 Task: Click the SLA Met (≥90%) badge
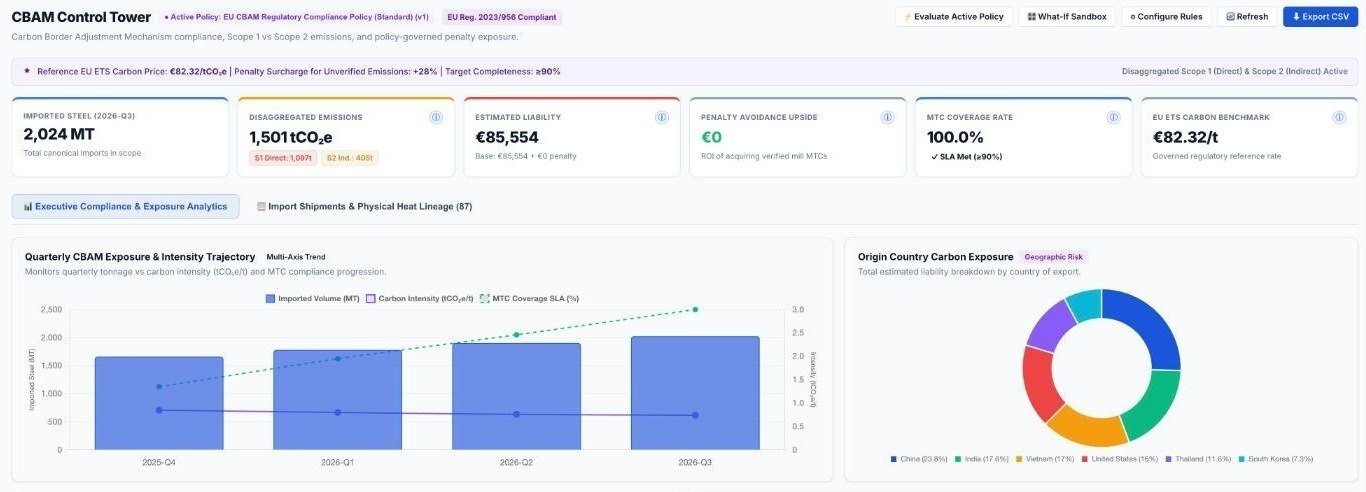coord(966,157)
